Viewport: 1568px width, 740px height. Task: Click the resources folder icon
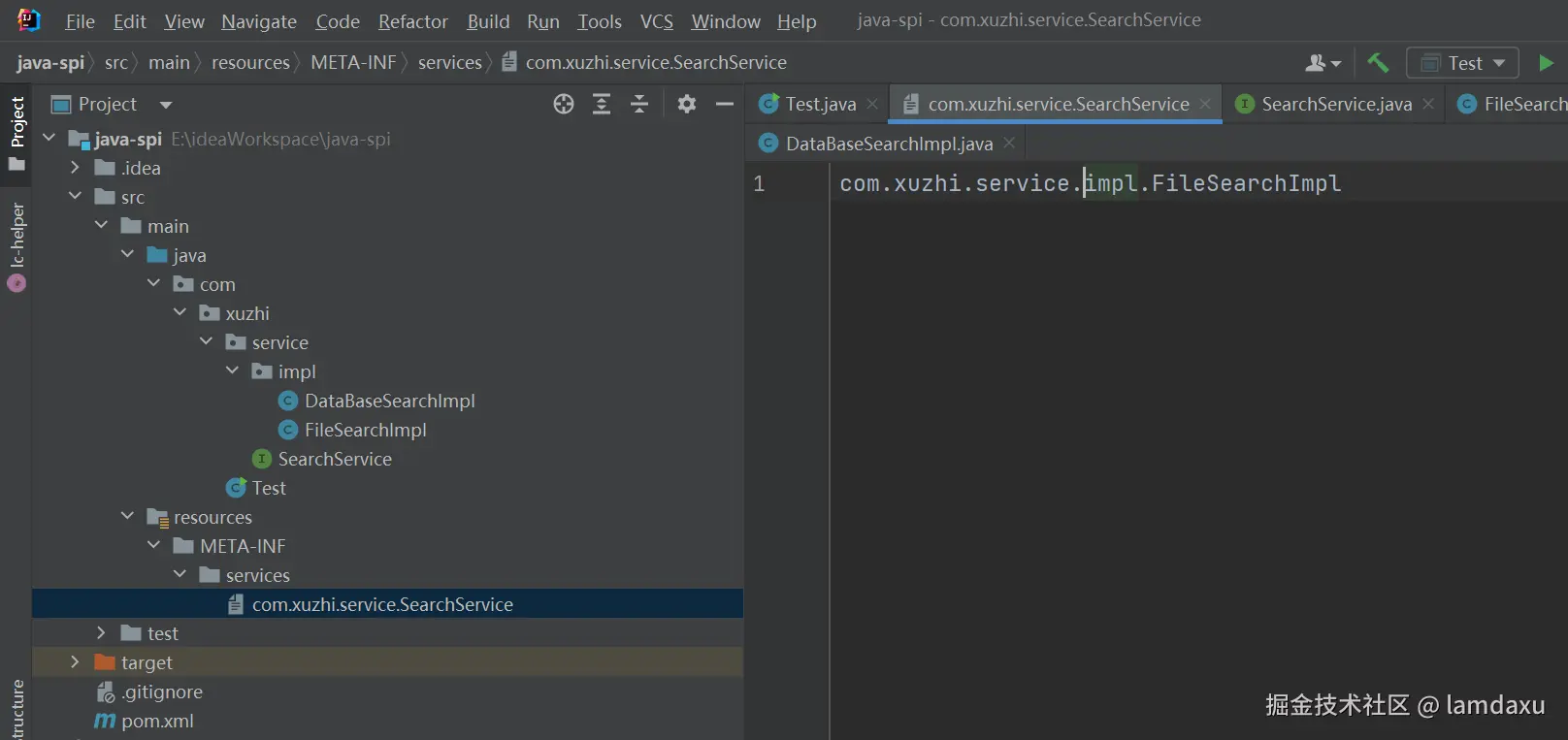tap(158, 517)
